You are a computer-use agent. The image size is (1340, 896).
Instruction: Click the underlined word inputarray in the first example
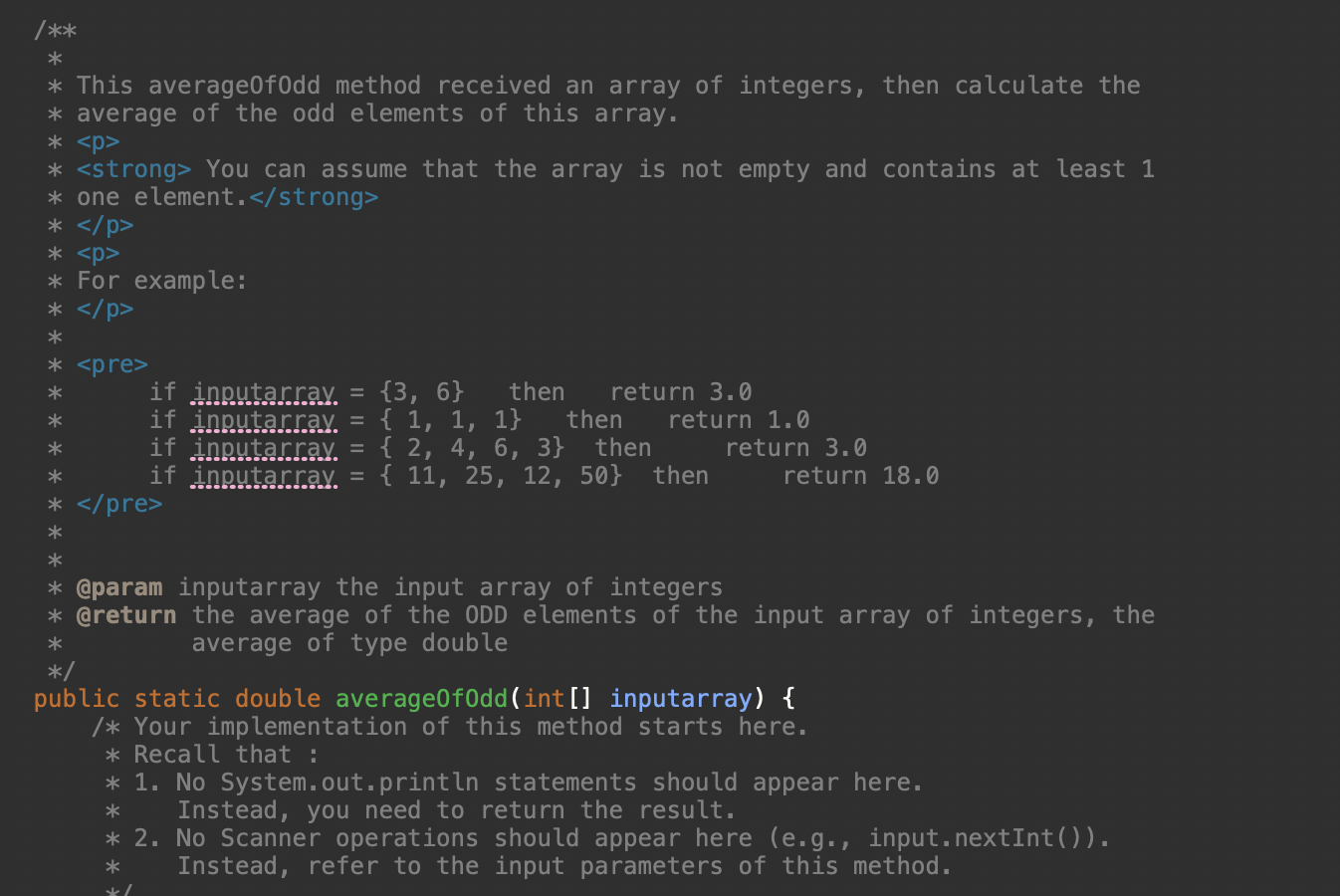263,391
